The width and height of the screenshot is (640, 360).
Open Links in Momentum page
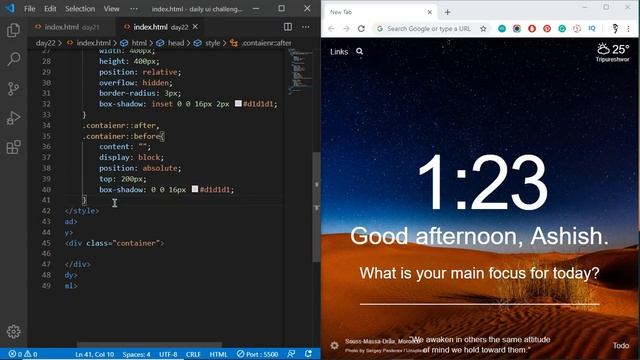click(x=339, y=52)
